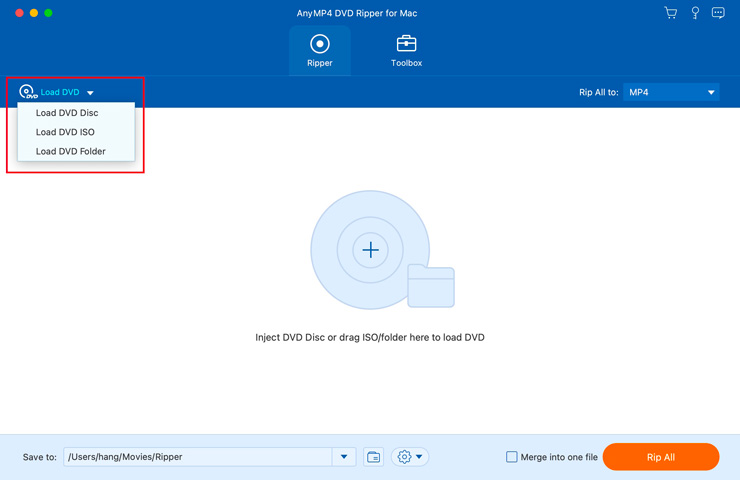Choose Load DVD Disc from menu

67,113
